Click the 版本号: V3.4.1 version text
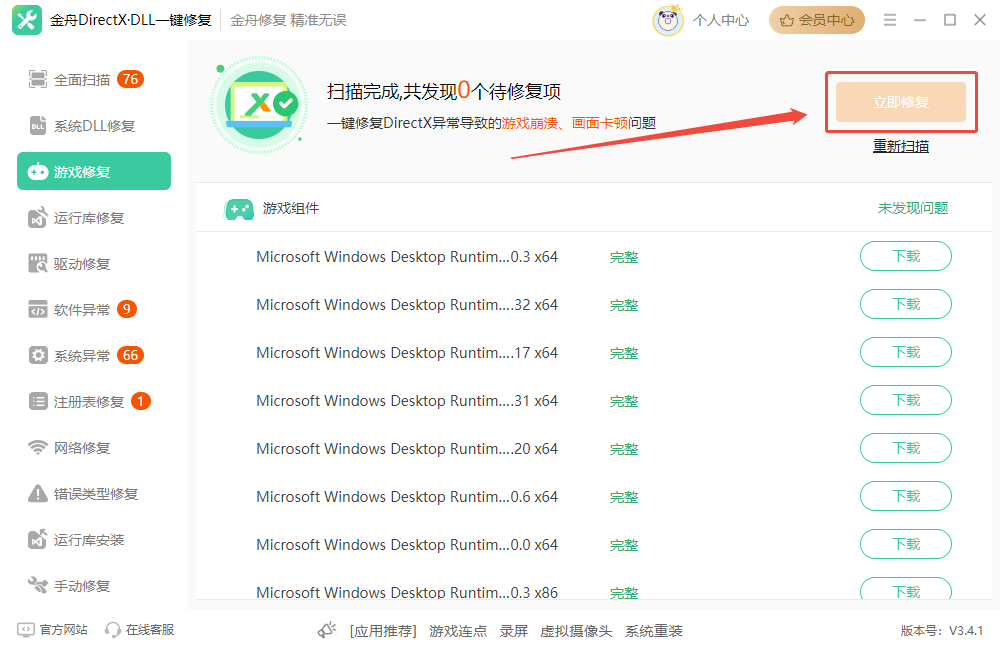This screenshot has width=1000, height=650. pos(941,630)
